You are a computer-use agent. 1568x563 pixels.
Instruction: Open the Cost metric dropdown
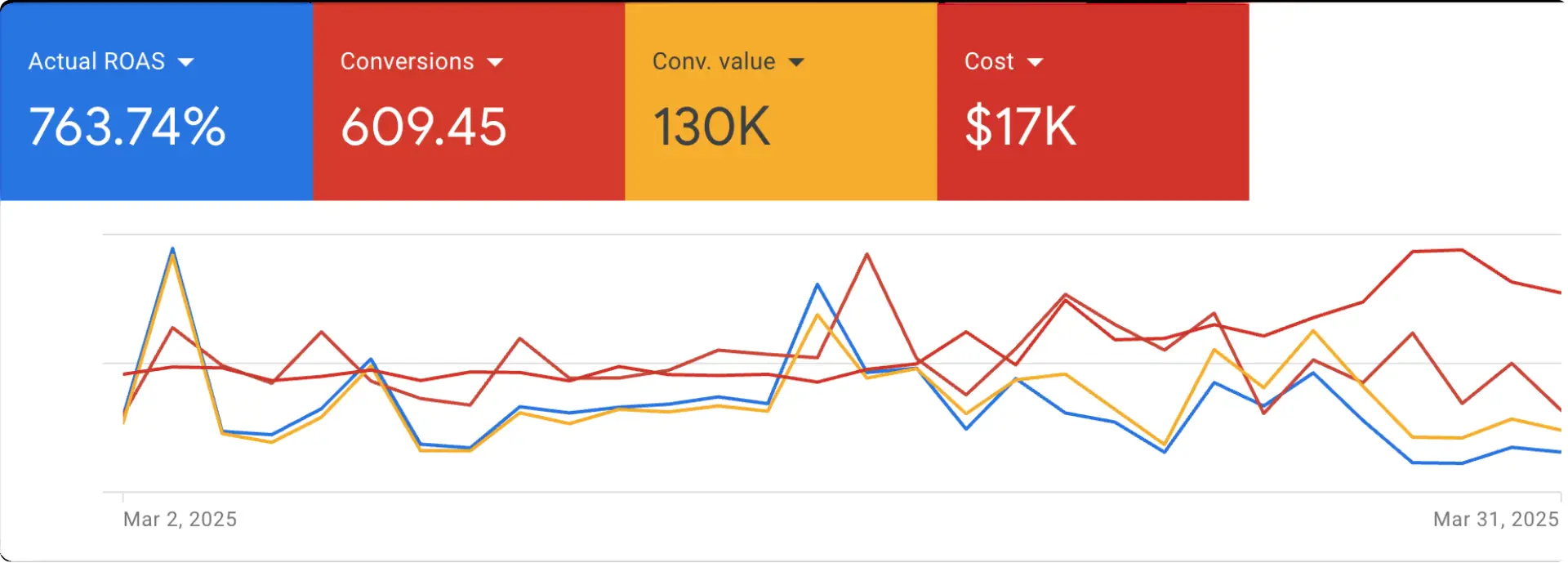[1037, 60]
